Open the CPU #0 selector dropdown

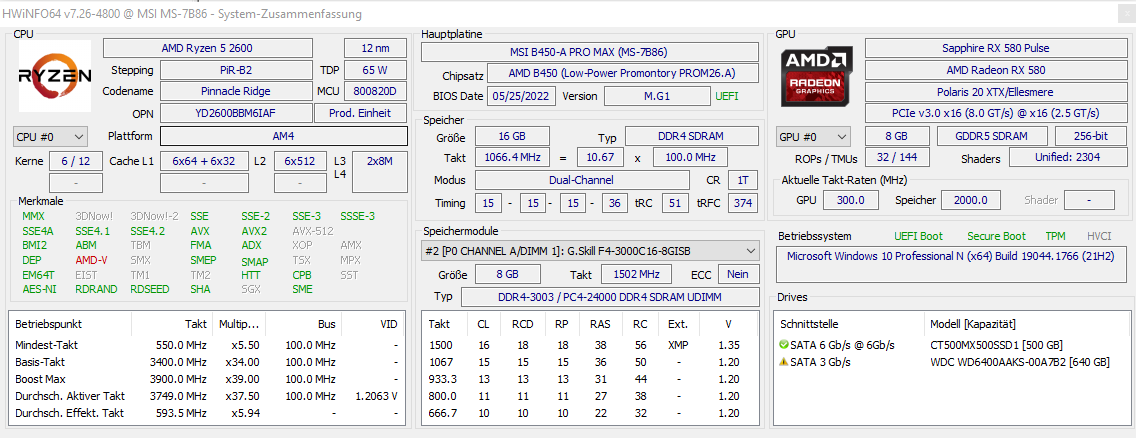pyautogui.click(x=51, y=136)
